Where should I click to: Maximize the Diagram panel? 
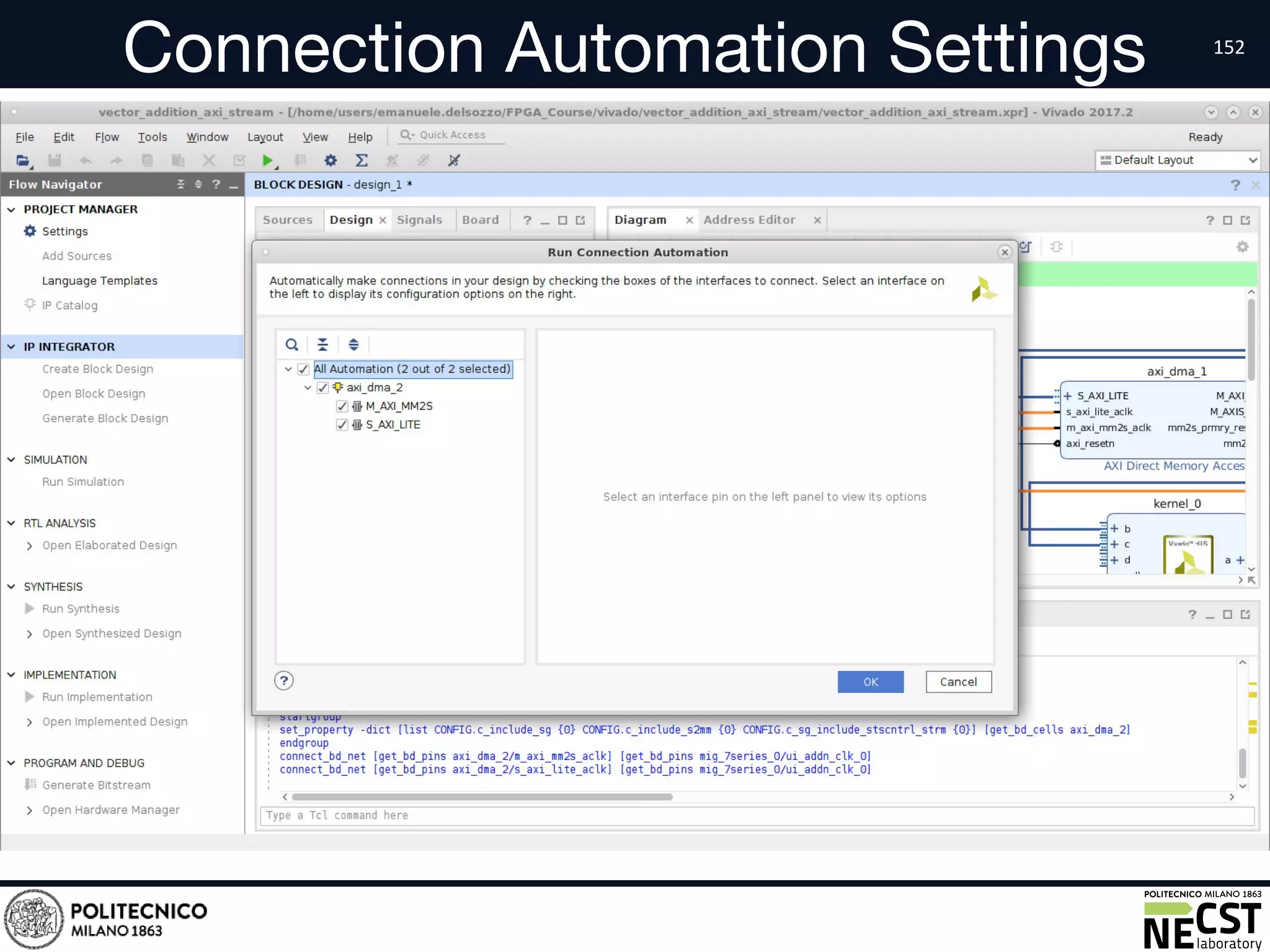click(1227, 220)
